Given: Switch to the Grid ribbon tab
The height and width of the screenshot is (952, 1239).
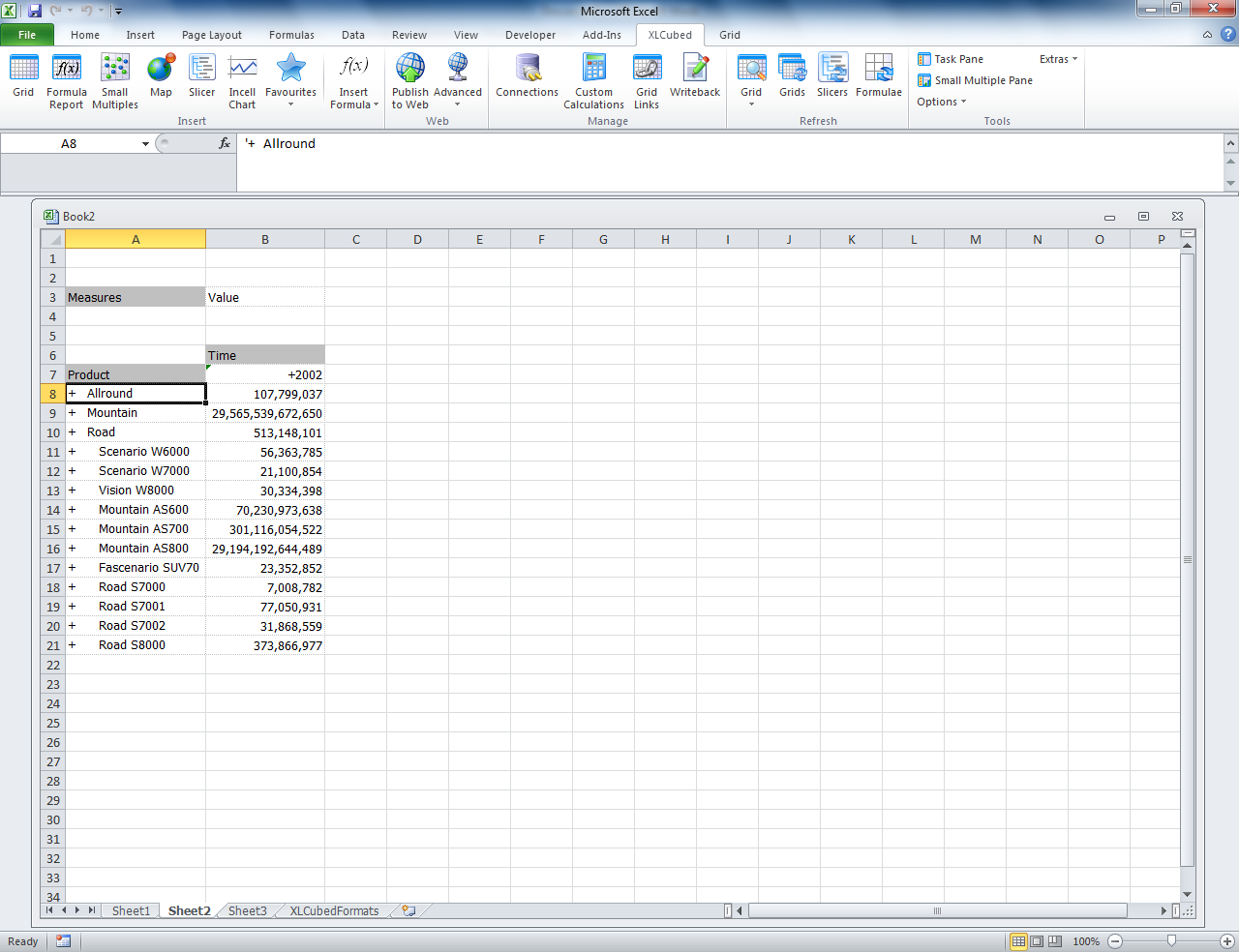Looking at the screenshot, I should coord(730,35).
